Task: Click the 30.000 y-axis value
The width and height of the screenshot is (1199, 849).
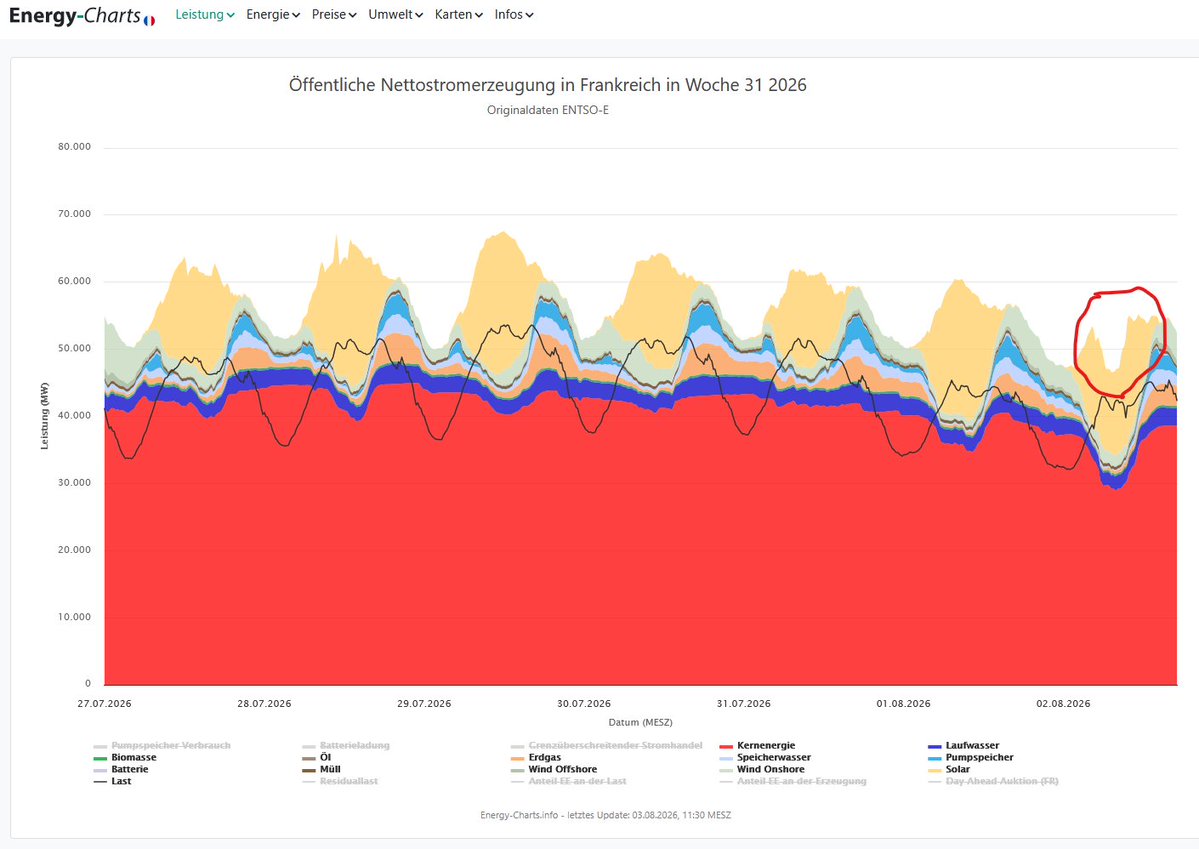Action: [x=74, y=483]
